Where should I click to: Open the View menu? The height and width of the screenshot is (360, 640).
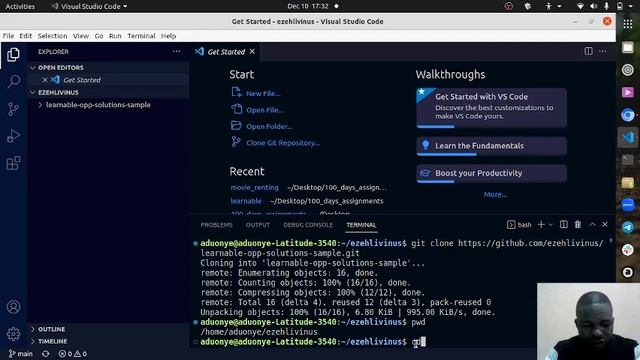[81, 36]
